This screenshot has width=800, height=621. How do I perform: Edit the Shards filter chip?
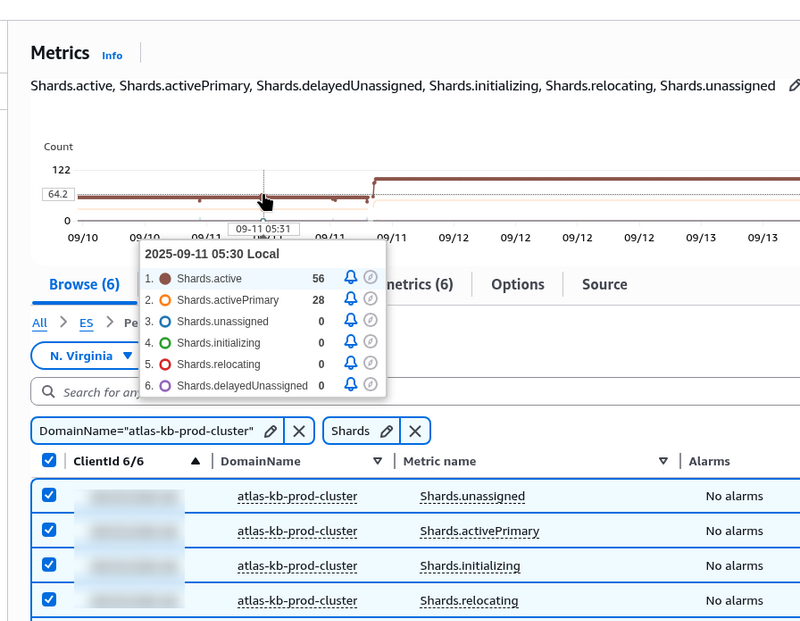tap(386, 431)
